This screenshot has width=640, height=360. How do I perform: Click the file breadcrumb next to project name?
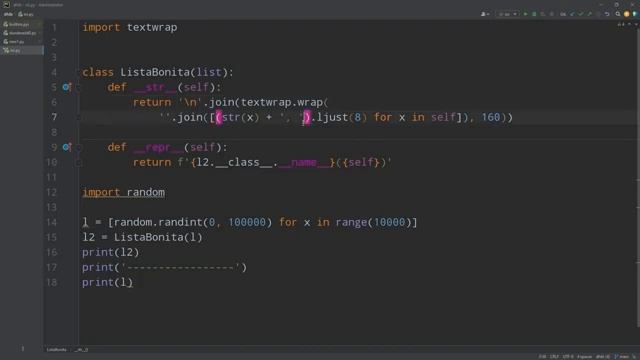26,14
